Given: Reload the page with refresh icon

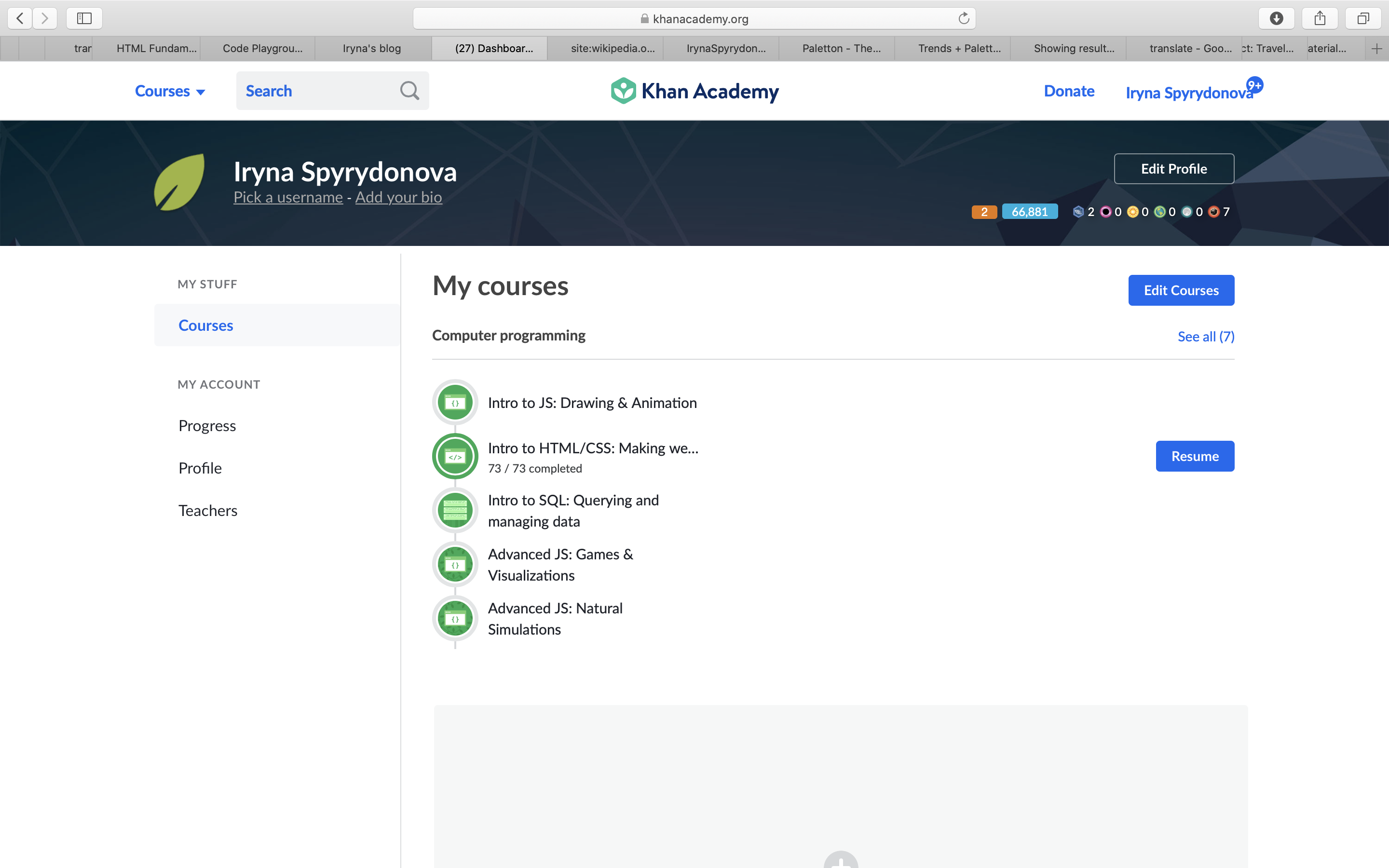Looking at the screenshot, I should [x=964, y=18].
